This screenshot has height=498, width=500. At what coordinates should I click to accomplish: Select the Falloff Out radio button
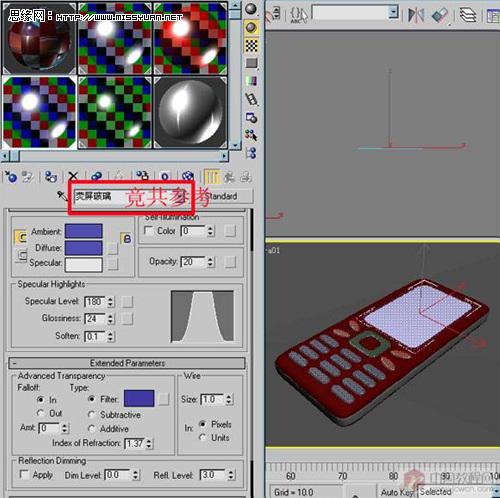(41, 413)
